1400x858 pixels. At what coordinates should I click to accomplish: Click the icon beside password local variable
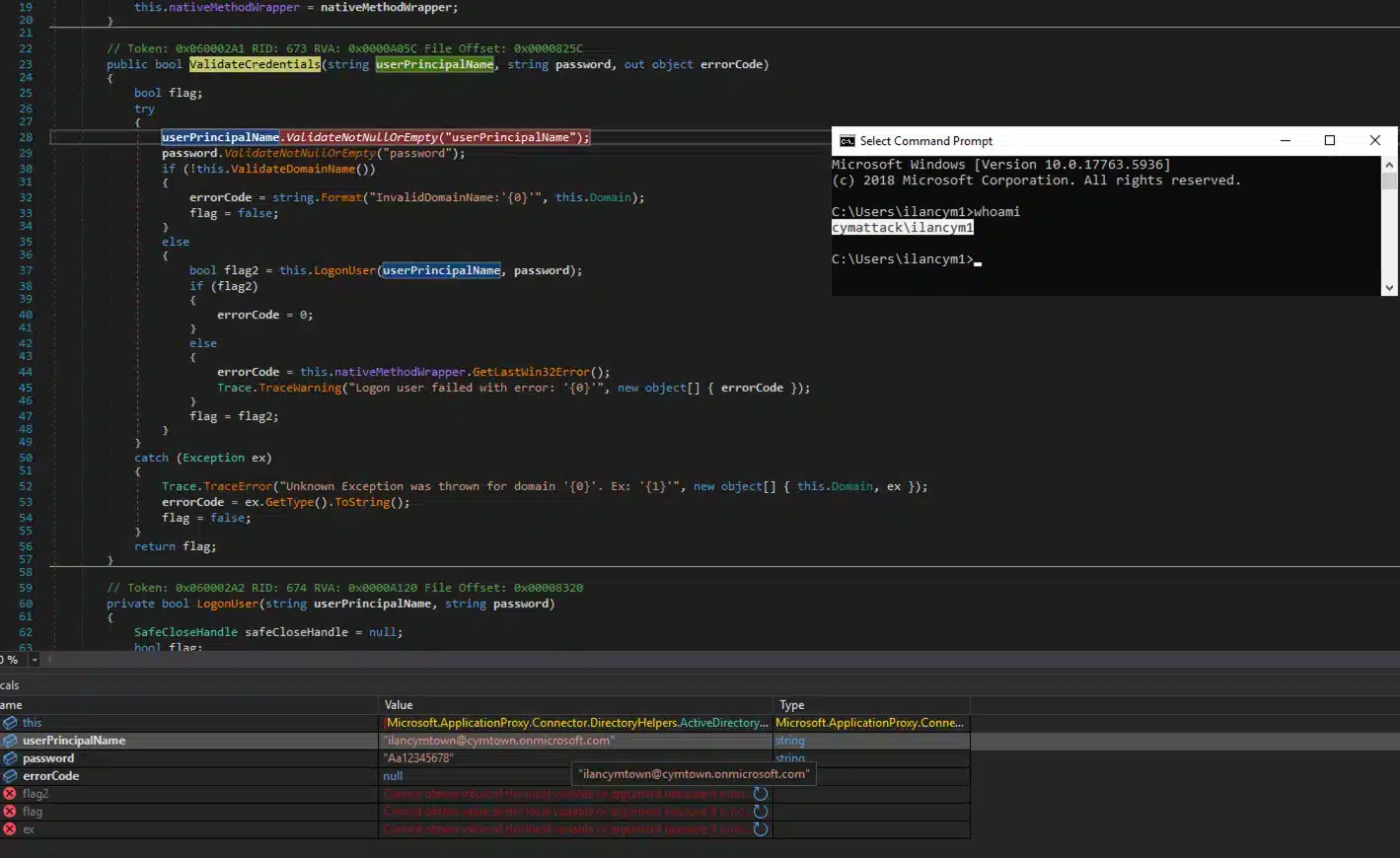(10, 758)
